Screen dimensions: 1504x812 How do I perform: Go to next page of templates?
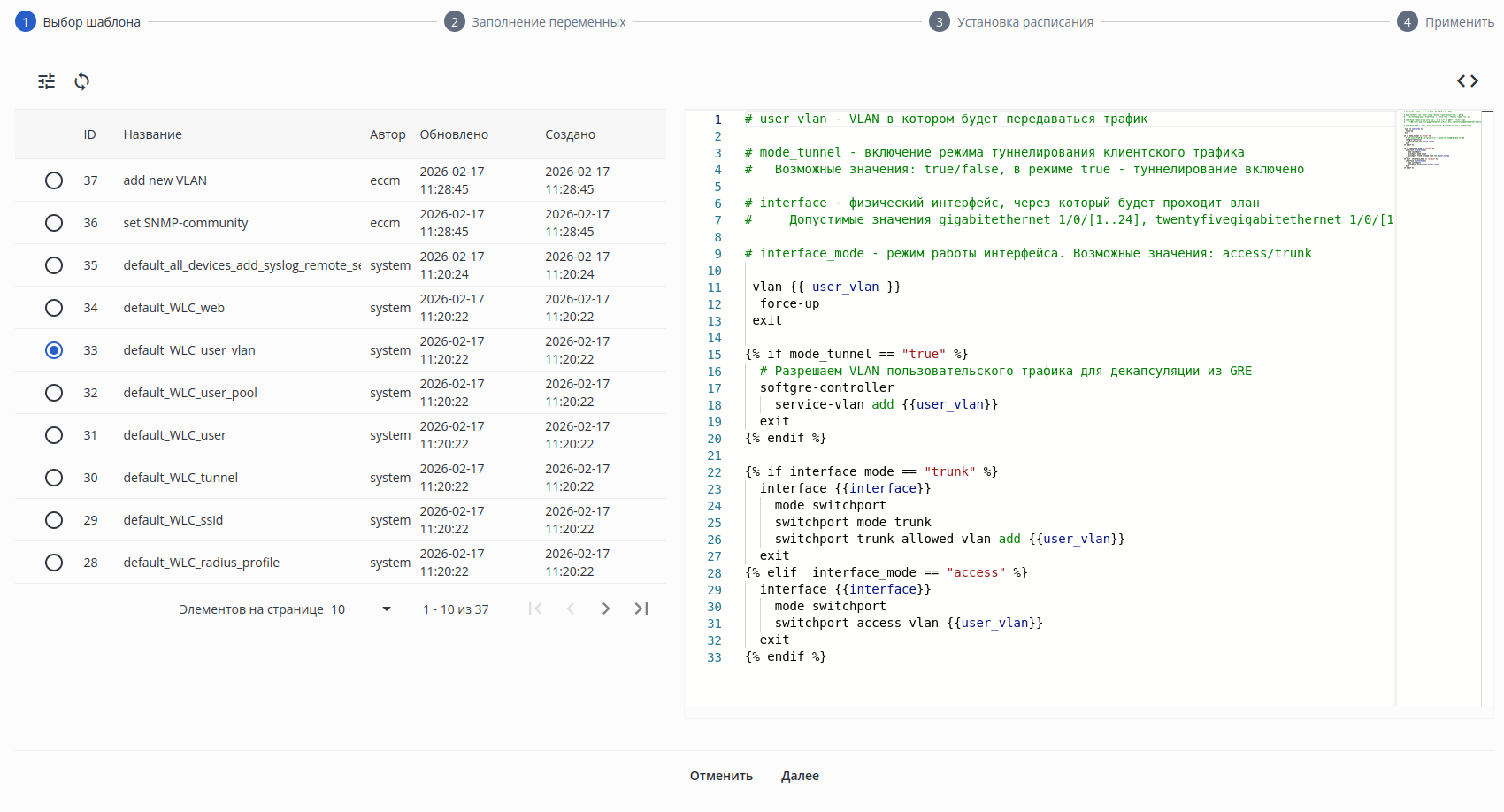tap(606, 609)
